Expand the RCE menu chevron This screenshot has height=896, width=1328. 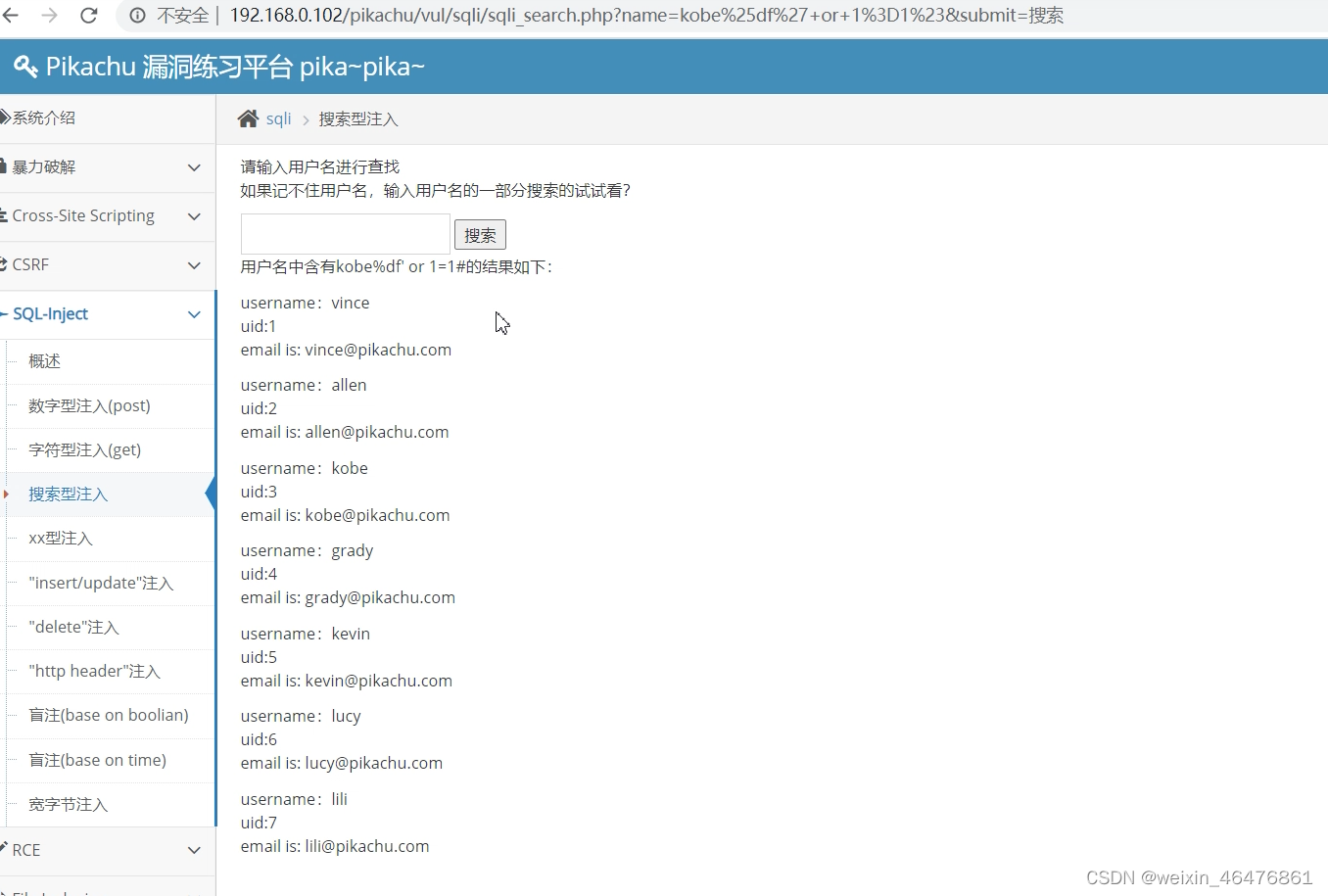pos(194,850)
